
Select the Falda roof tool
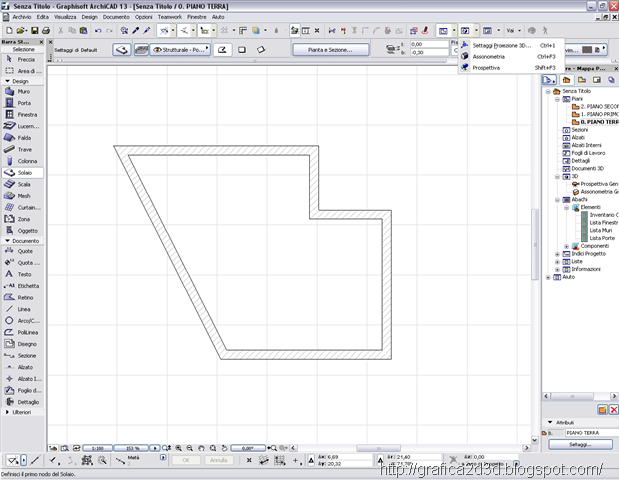point(23,138)
